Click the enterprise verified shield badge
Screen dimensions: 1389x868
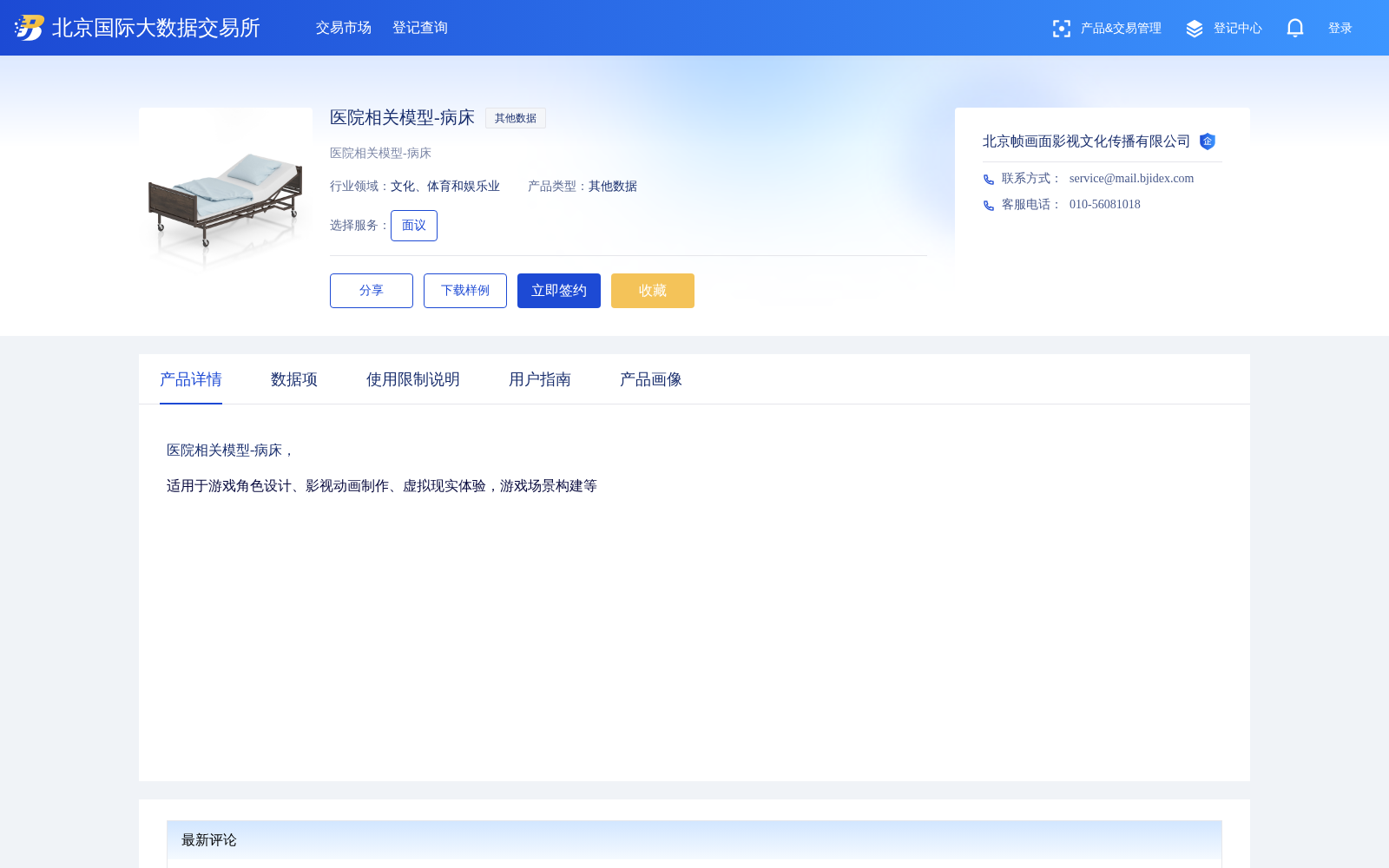pos(1207,141)
